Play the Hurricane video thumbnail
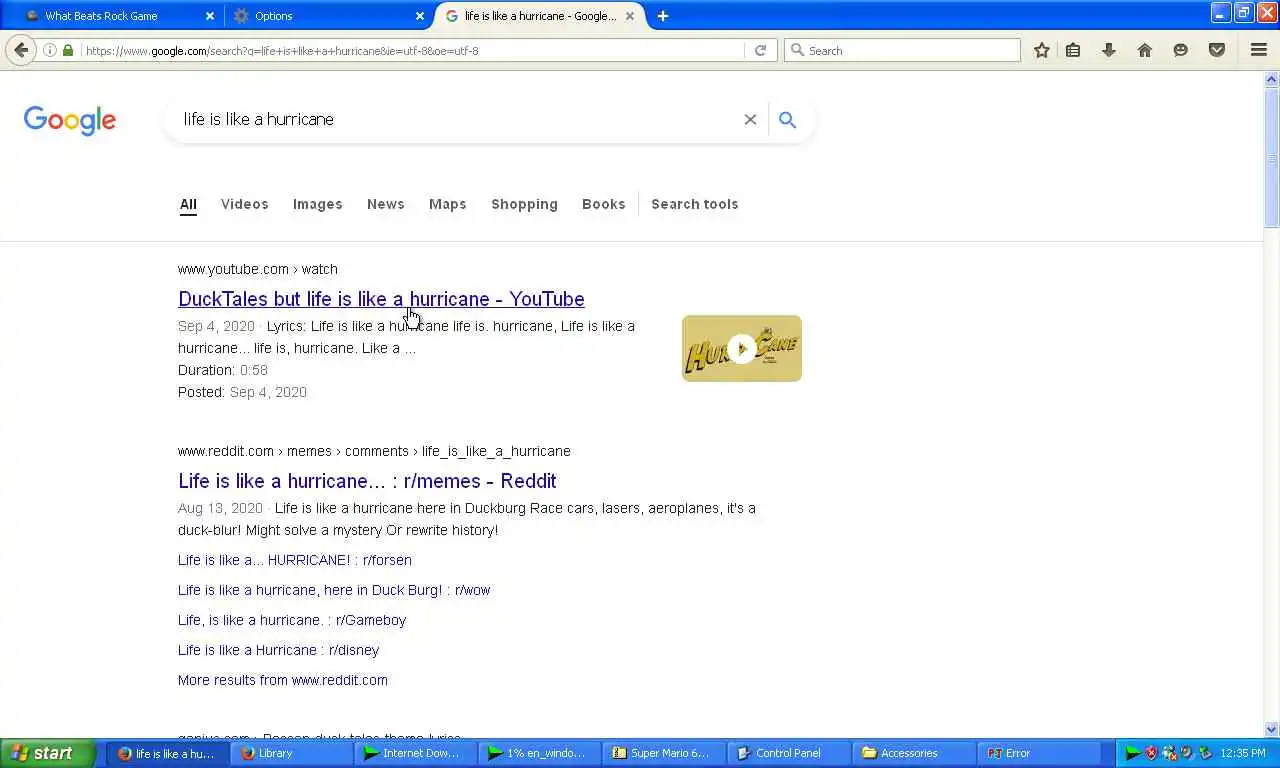The width and height of the screenshot is (1280, 768). (742, 348)
